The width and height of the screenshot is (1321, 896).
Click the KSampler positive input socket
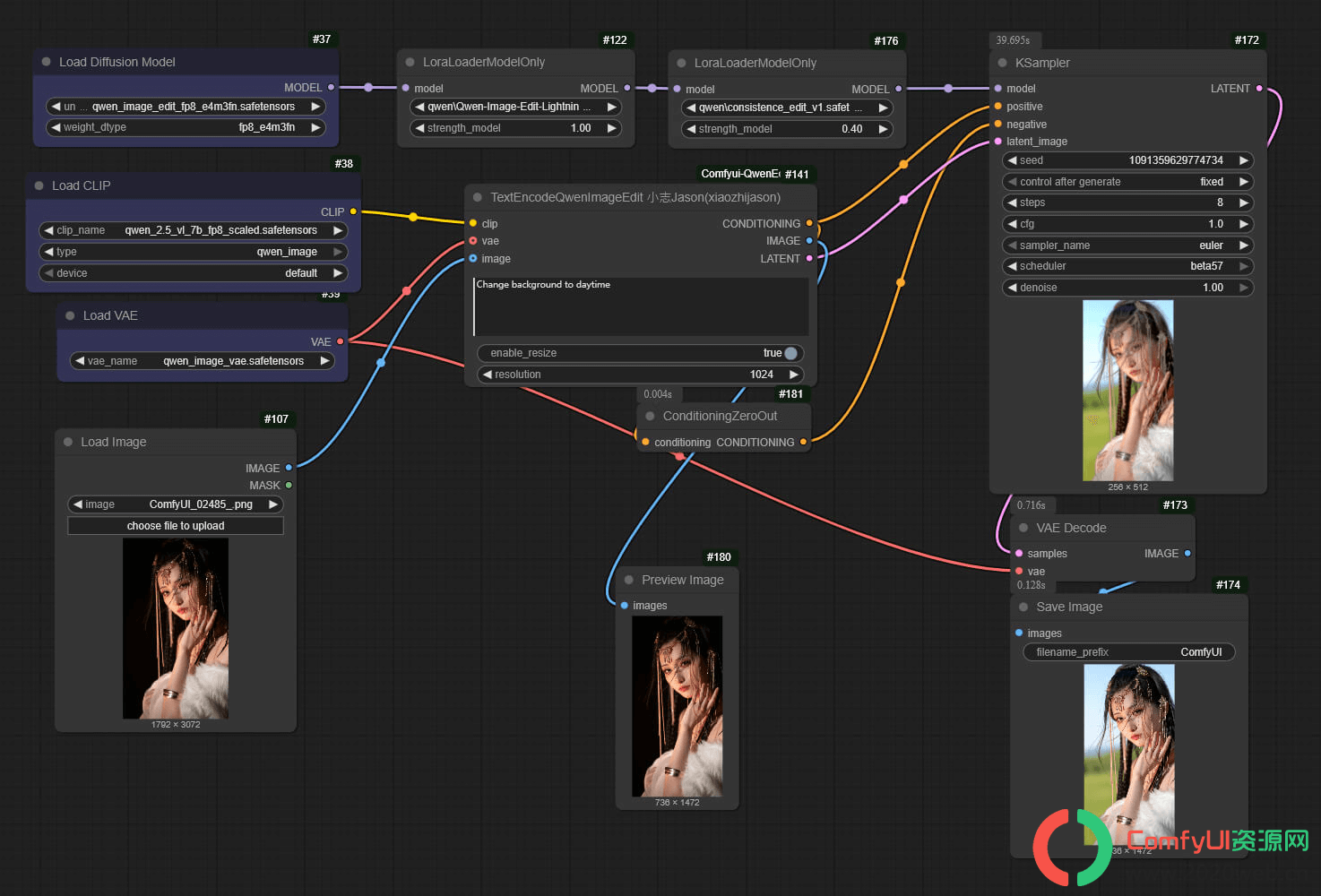click(x=998, y=106)
